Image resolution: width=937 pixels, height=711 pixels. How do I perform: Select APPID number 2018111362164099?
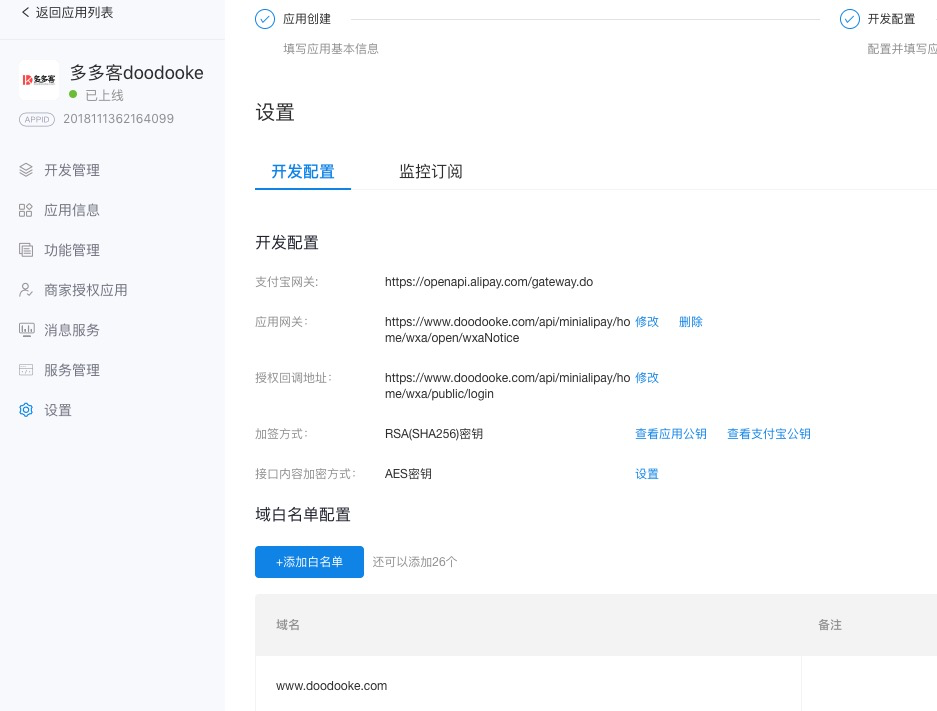118,118
